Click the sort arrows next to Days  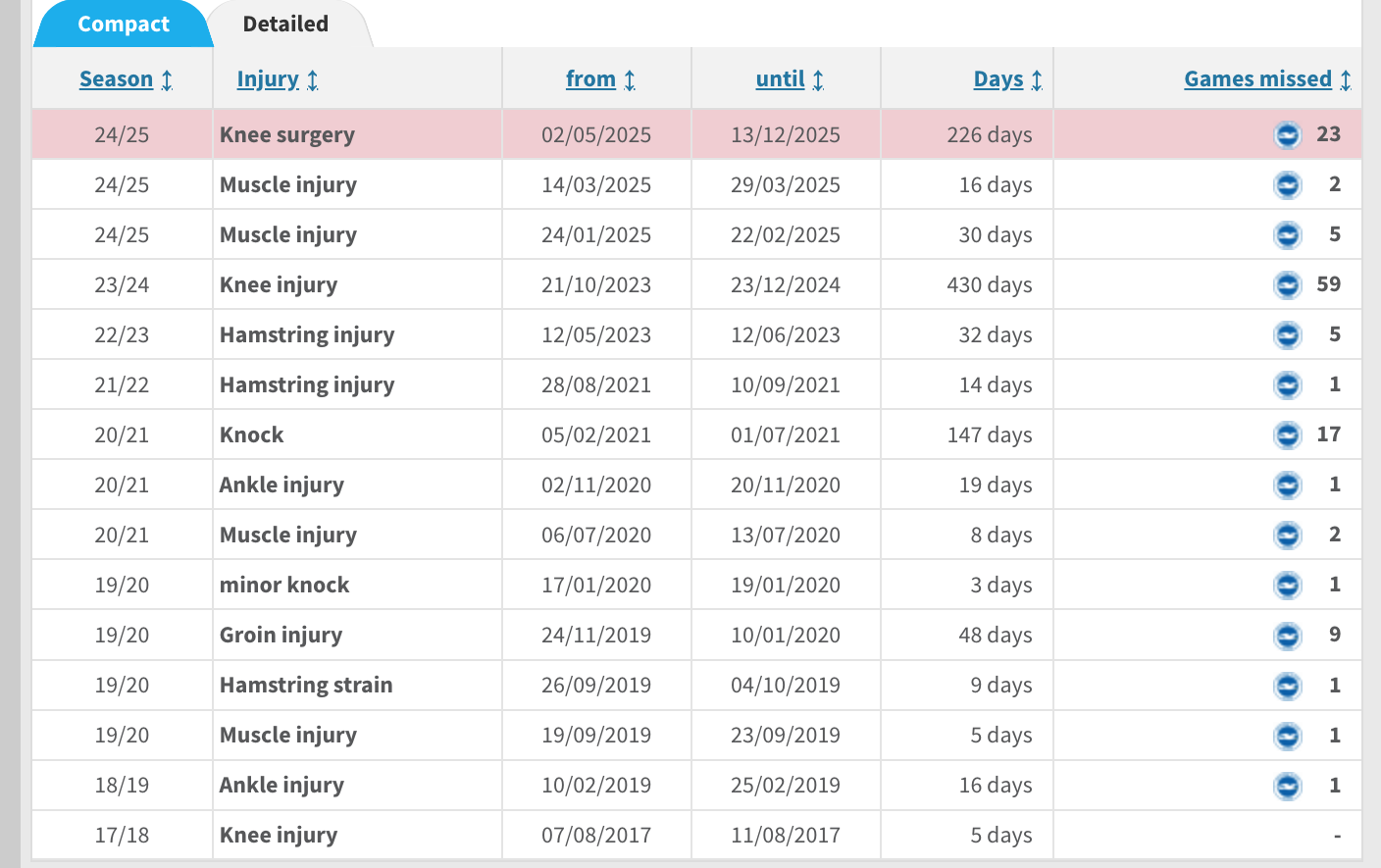tap(1037, 80)
